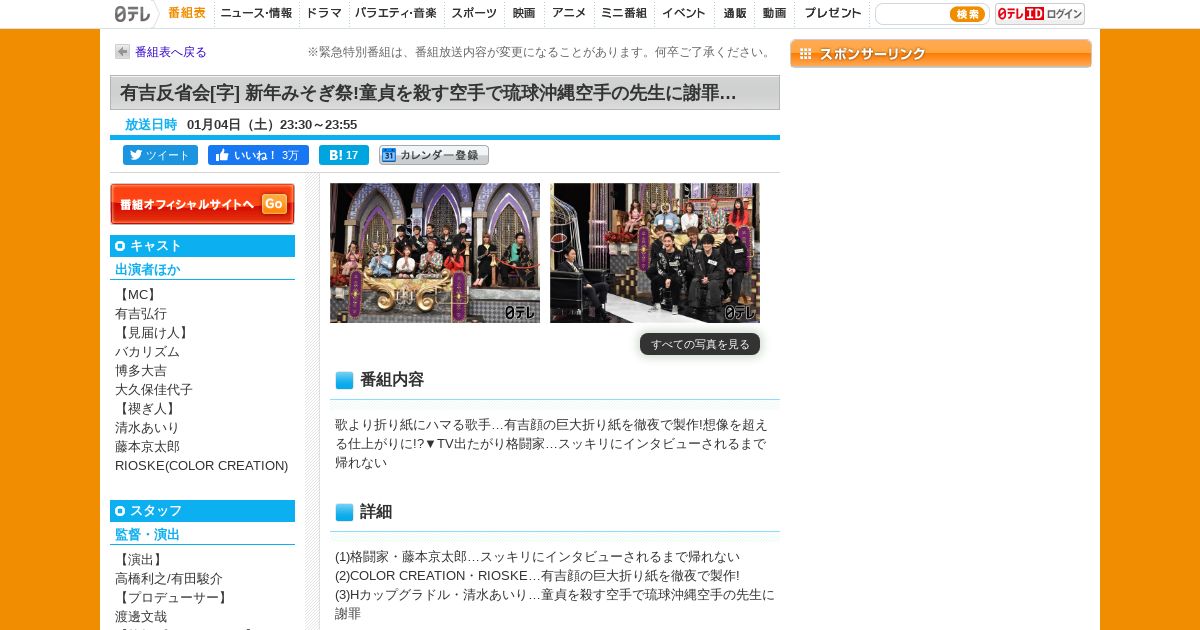Go to the ドラマ section
This screenshot has width=1200, height=630.
[323, 13]
